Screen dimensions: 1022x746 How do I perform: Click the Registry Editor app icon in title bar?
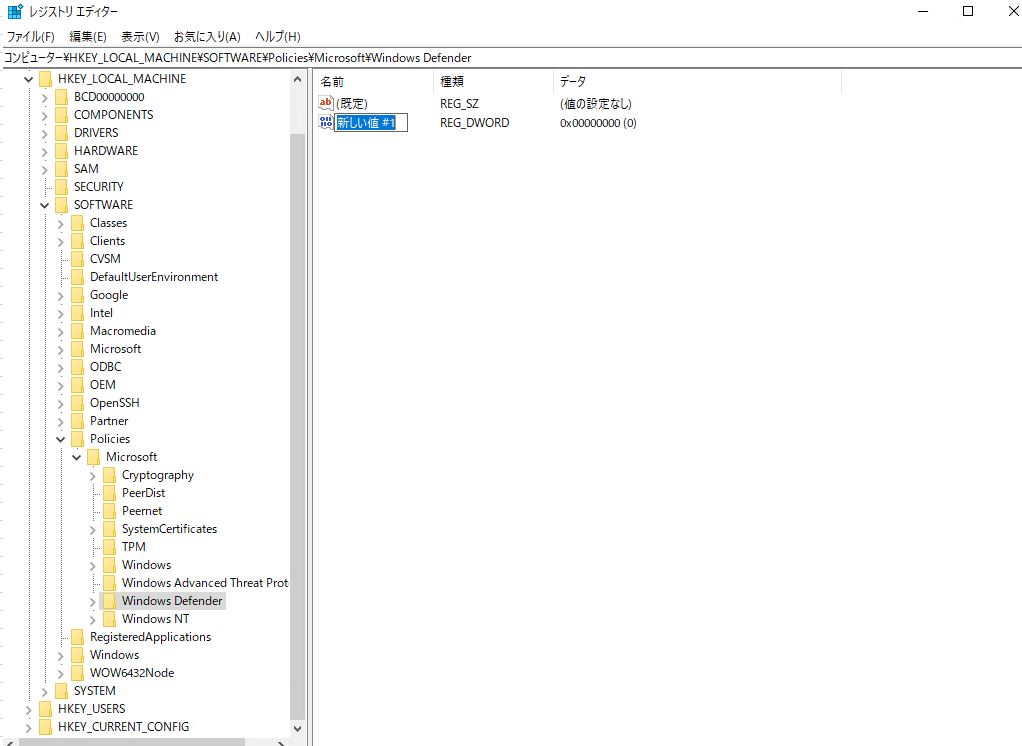15,11
